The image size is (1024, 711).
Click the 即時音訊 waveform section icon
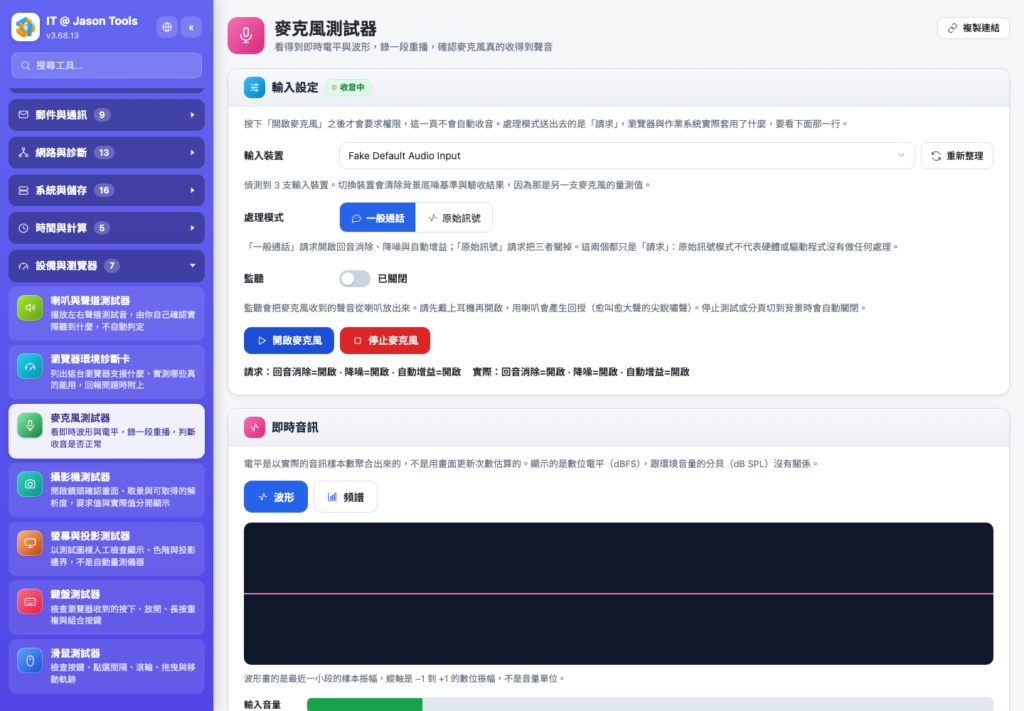(255, 428)
